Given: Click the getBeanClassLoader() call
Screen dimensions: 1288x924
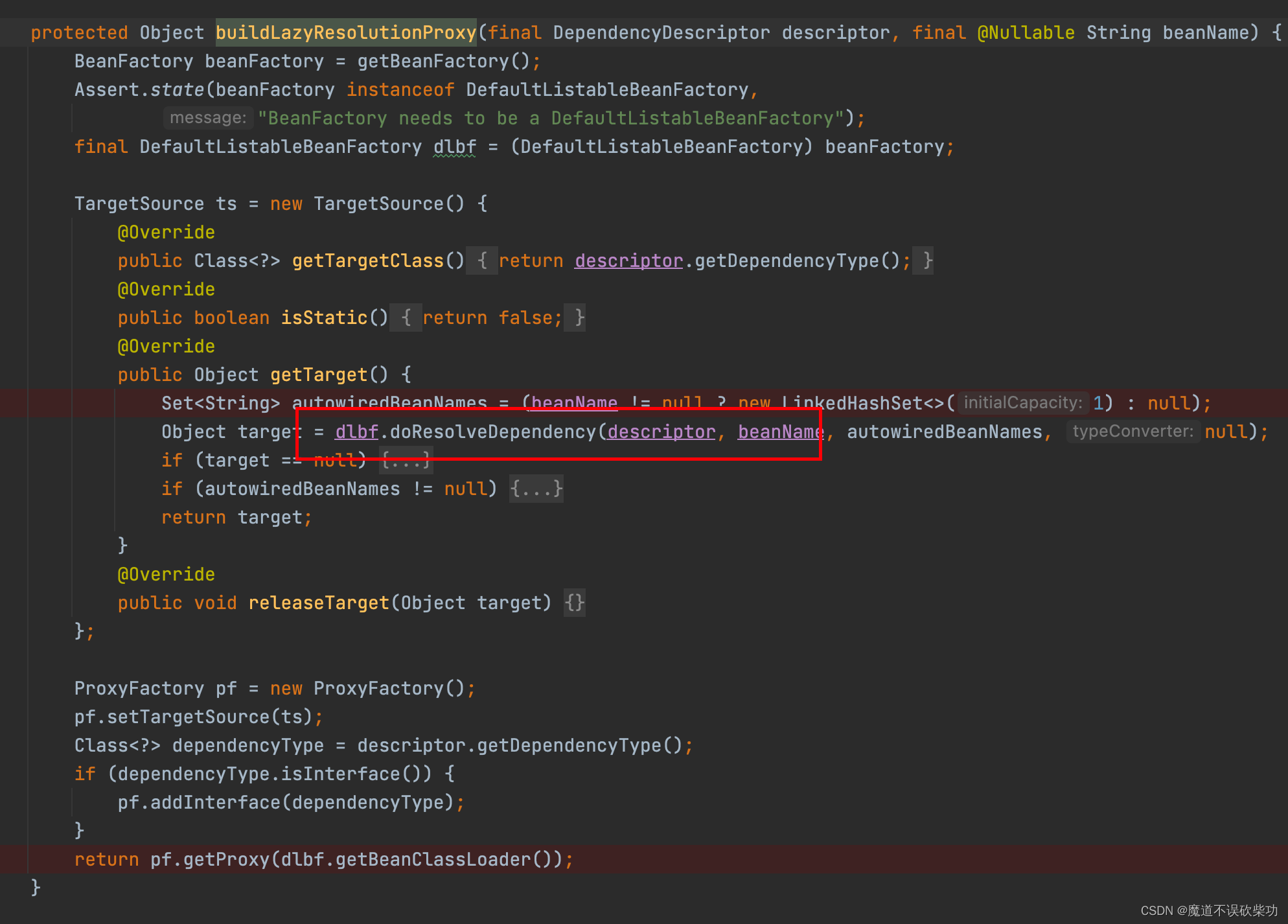Looking at the screenshot, I should point(443,859).
